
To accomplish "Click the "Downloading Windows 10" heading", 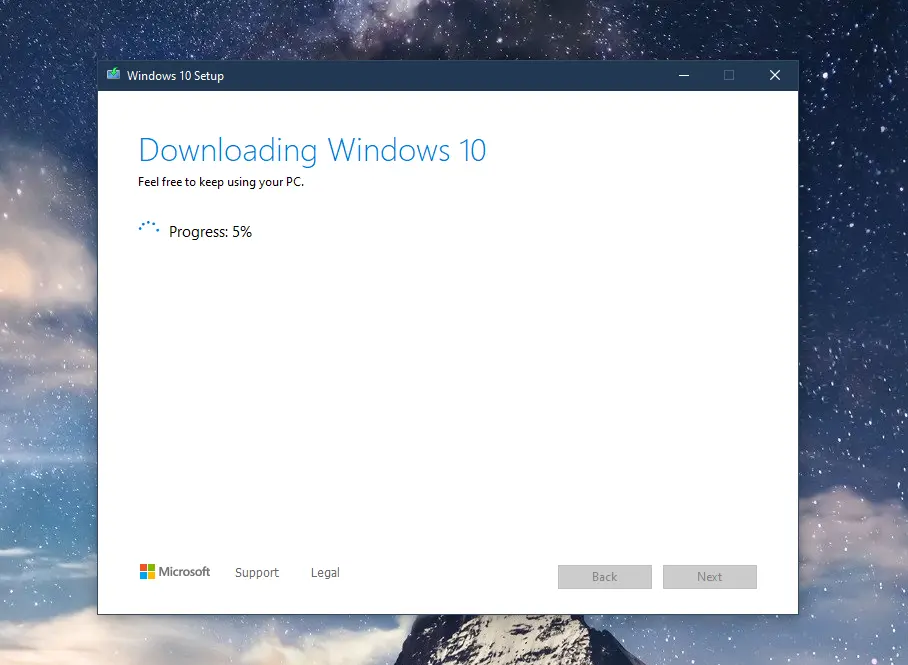I will click(x=312, y=151).
